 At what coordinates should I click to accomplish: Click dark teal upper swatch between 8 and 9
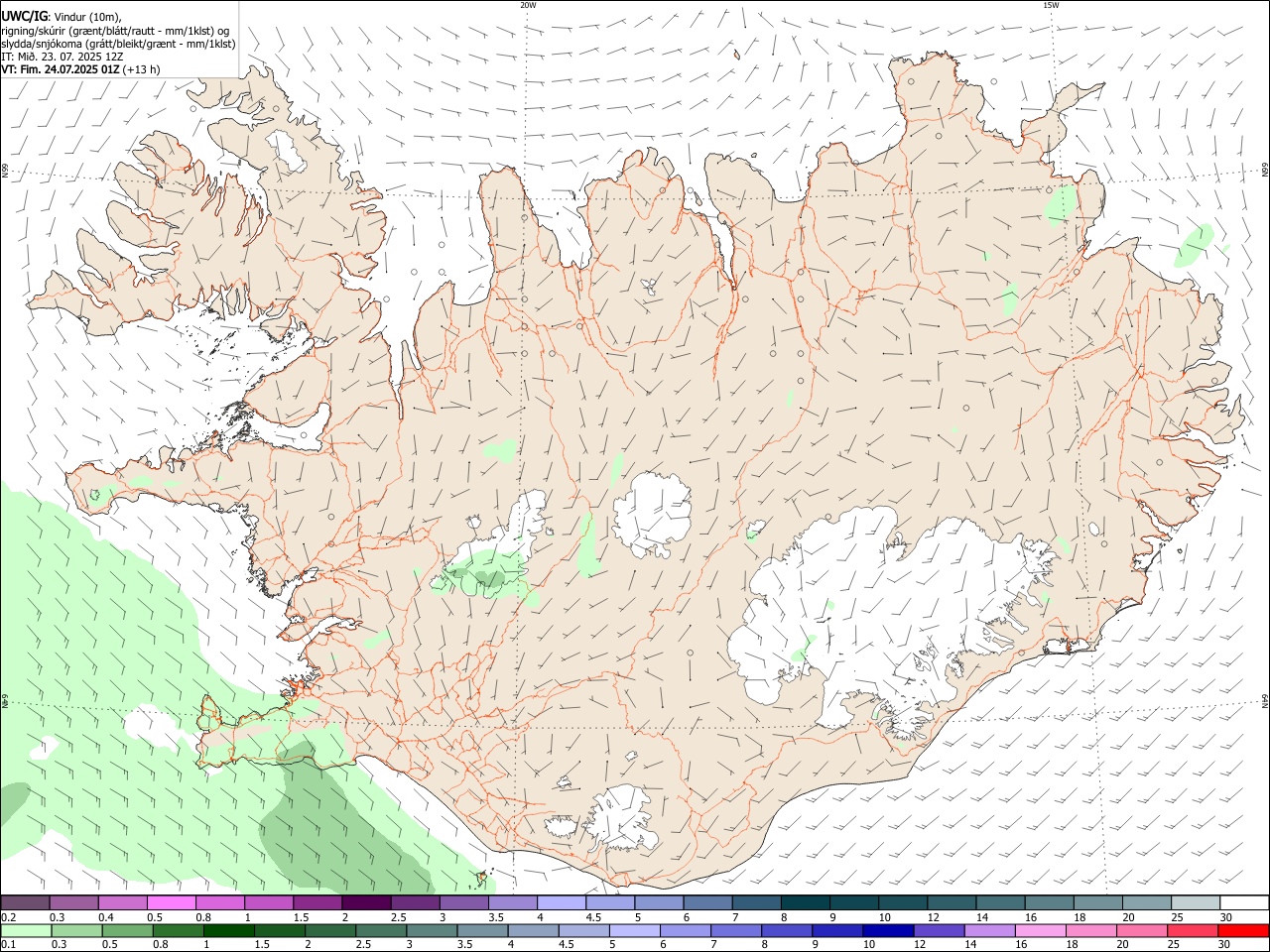[806, 902]
